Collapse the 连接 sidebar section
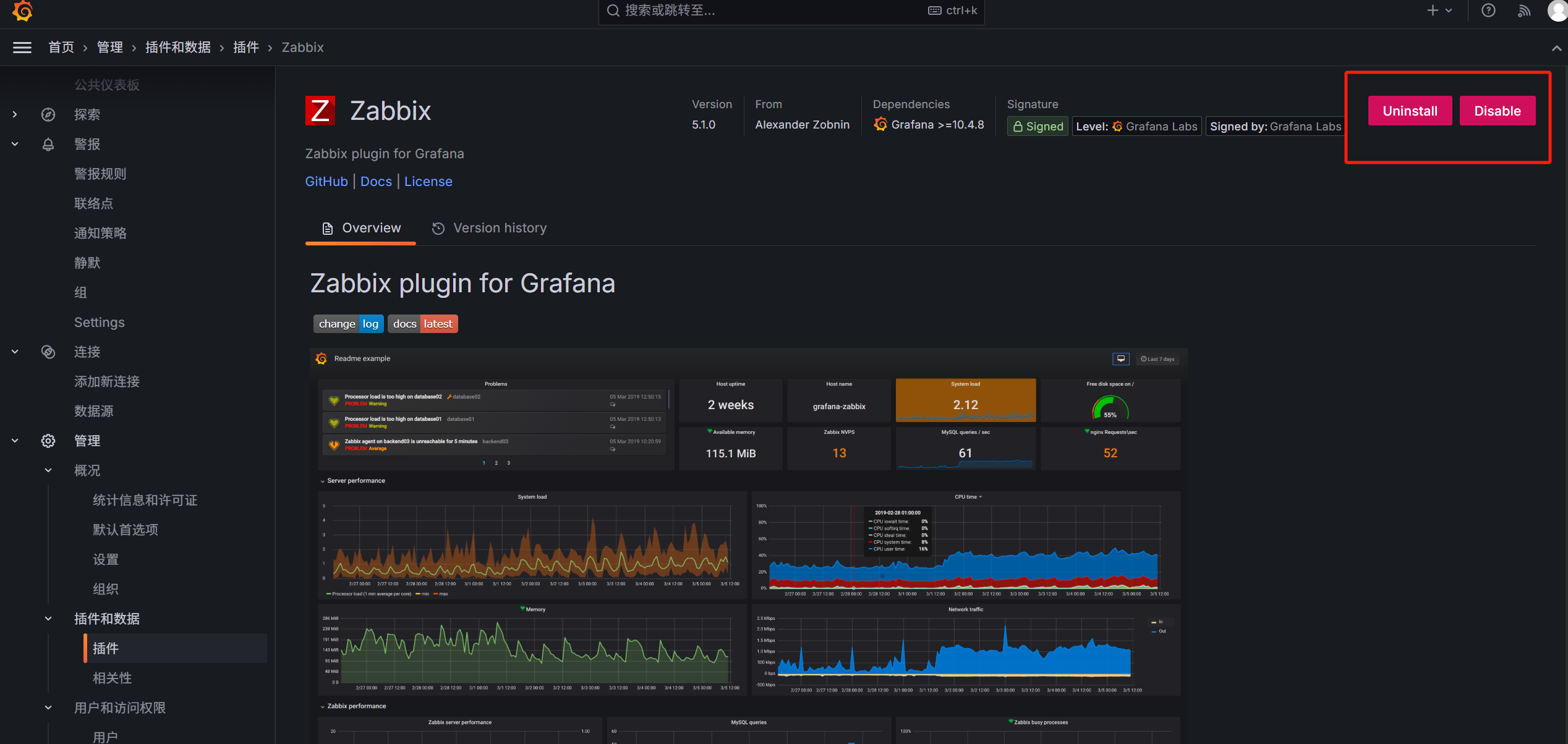 coord(15,352)
